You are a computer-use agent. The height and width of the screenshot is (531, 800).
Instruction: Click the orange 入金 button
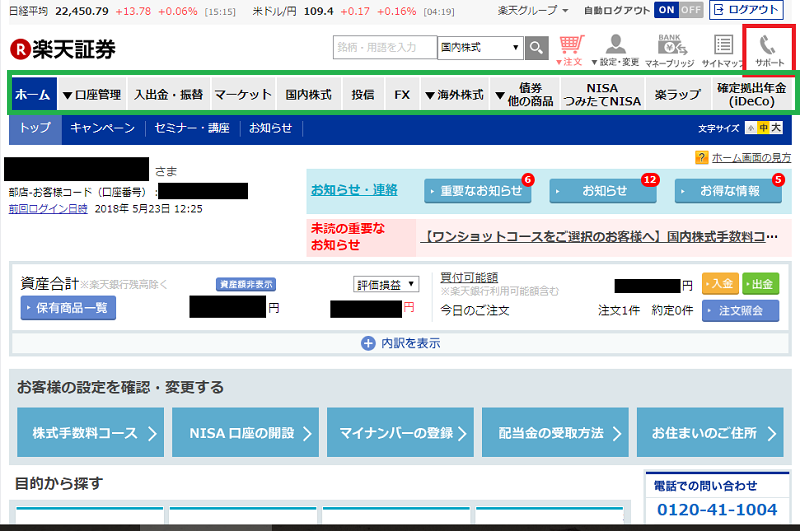[720, 284]
